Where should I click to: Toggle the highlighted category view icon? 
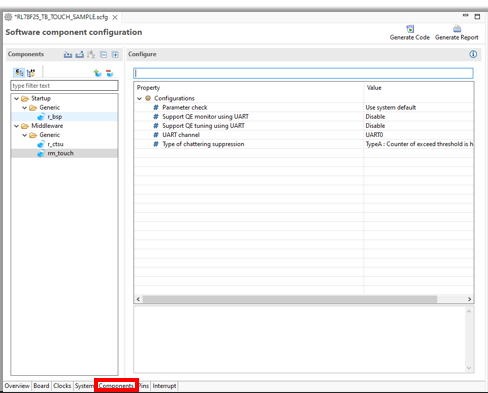pos(19,72)
